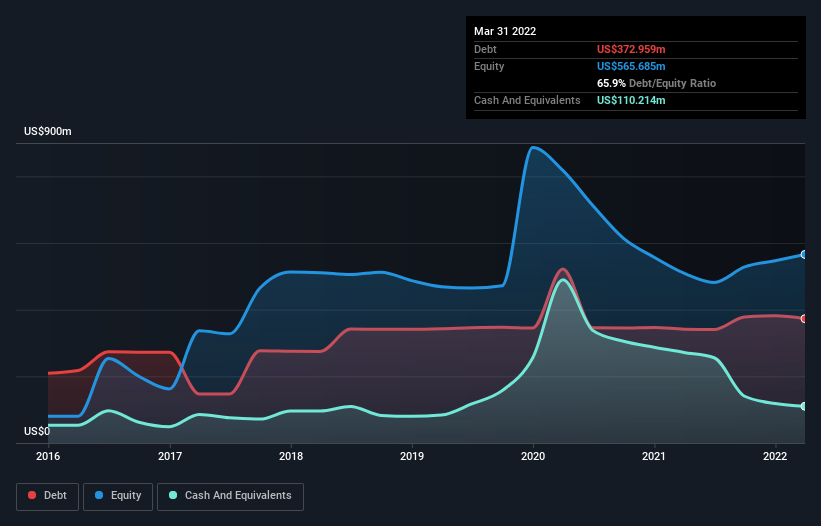Image resolution: width=821 pixels, height=526 pixels.
Task: Click the Debt label in the tooltip
Action: tap(485, 49)
